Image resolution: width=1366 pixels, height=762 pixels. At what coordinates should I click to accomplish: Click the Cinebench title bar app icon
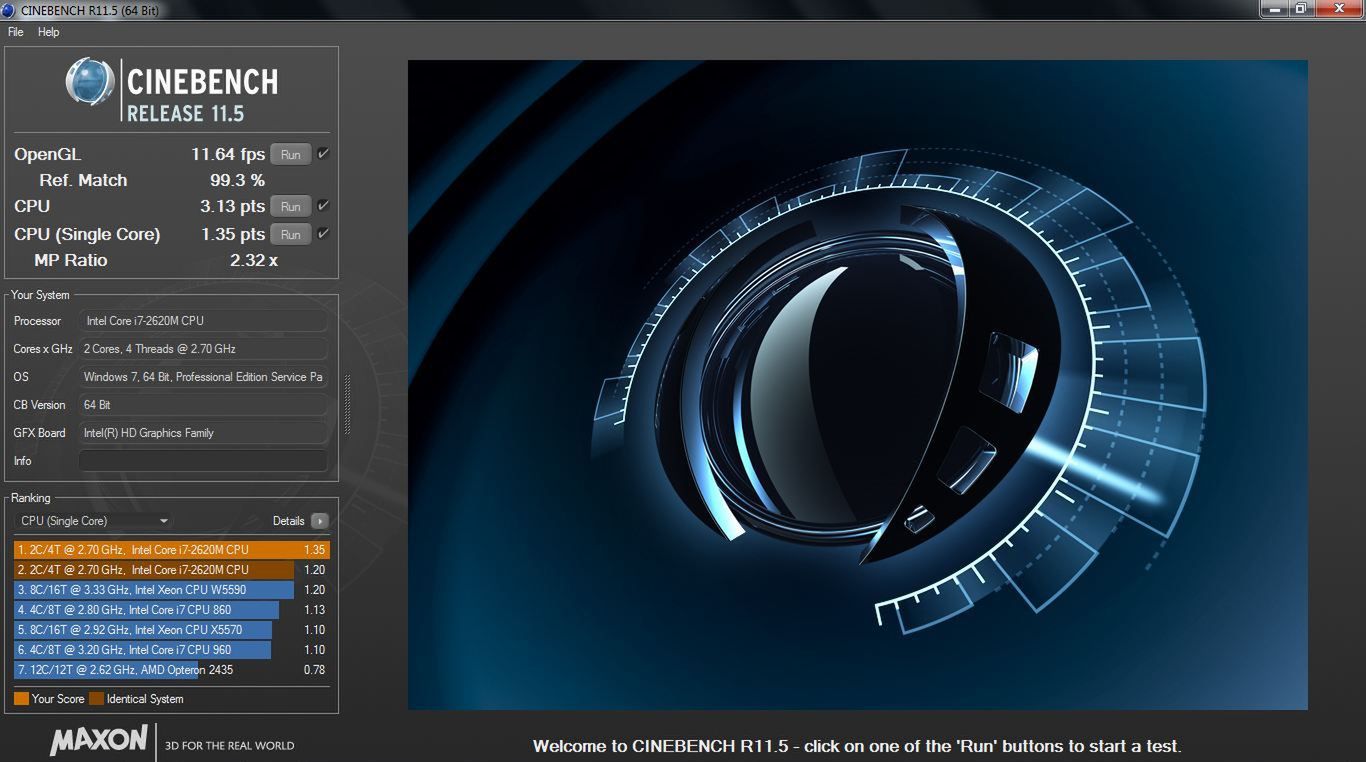click(x=9, y=10)
